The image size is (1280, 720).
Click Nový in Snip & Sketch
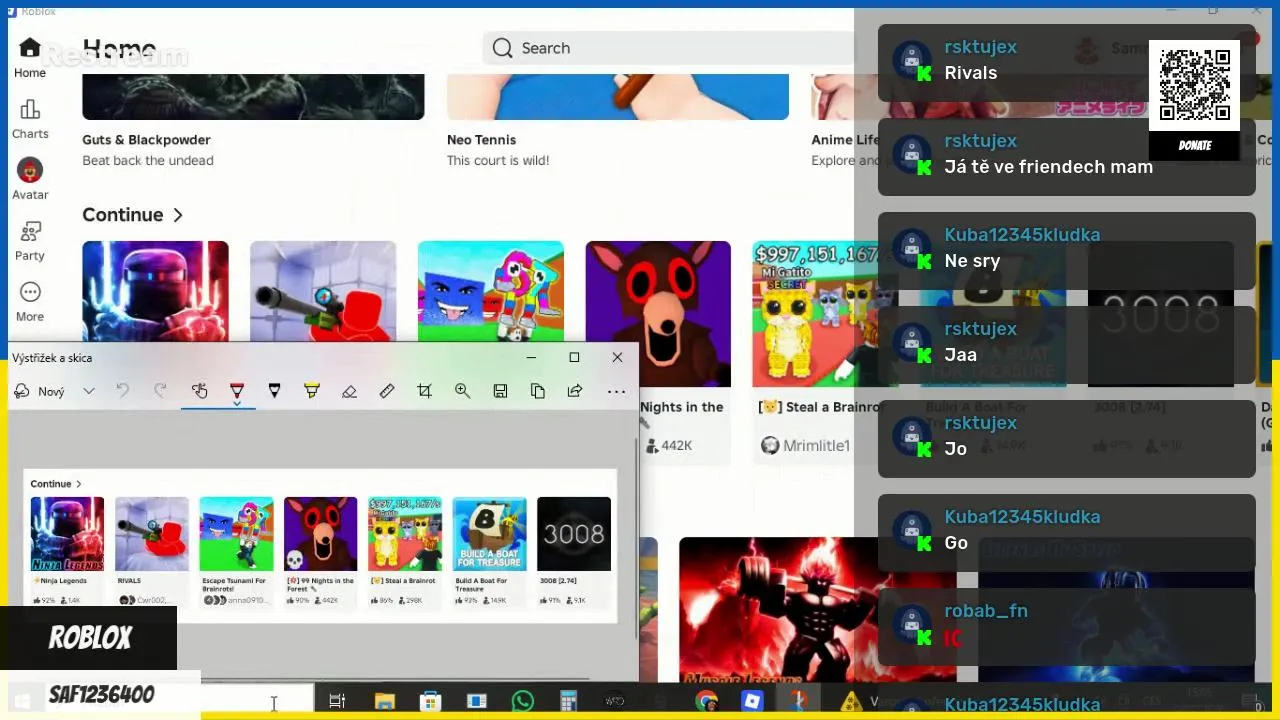[x=40, y=392]
